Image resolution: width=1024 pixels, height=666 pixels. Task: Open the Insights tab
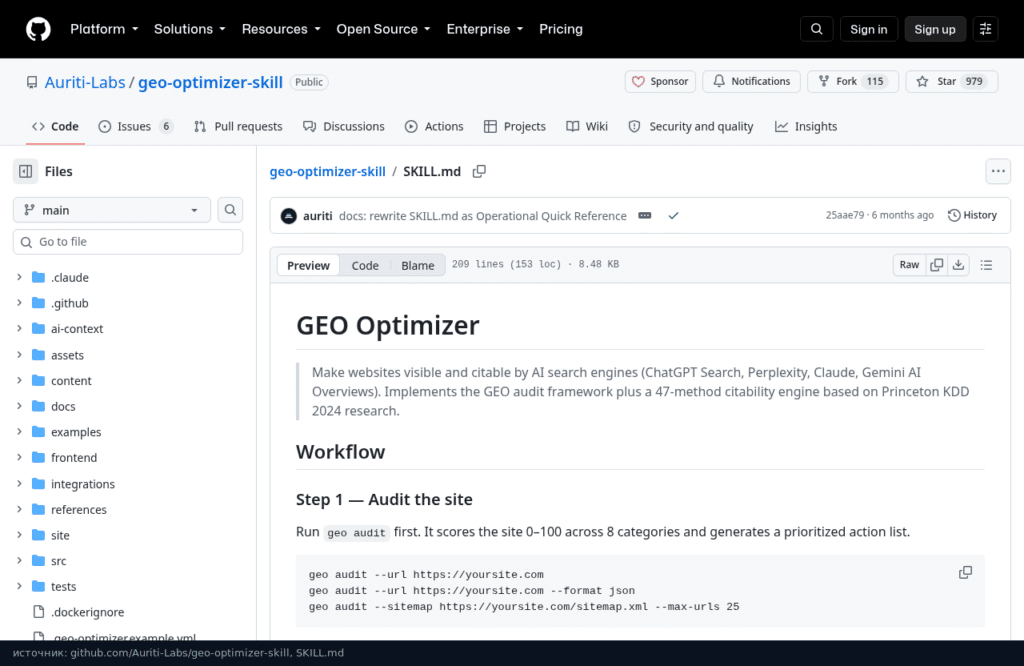click(x=806, y=127)
